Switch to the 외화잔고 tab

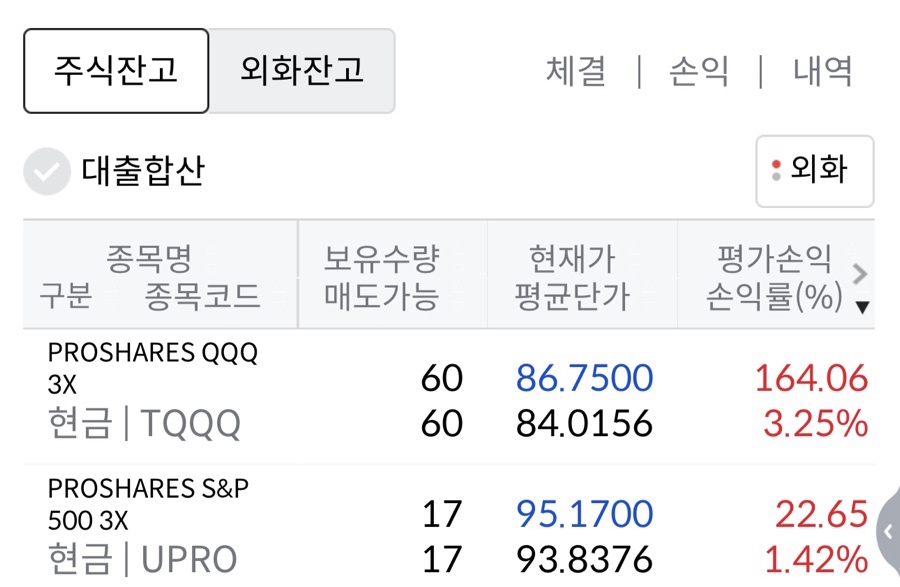[302, 71]
